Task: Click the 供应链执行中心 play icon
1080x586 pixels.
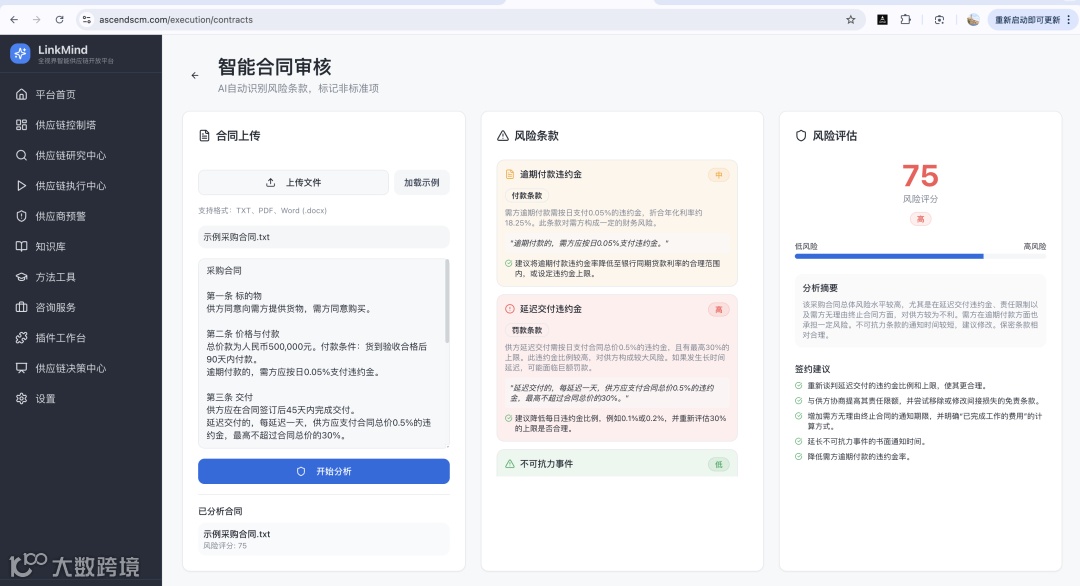Action: 21,185
